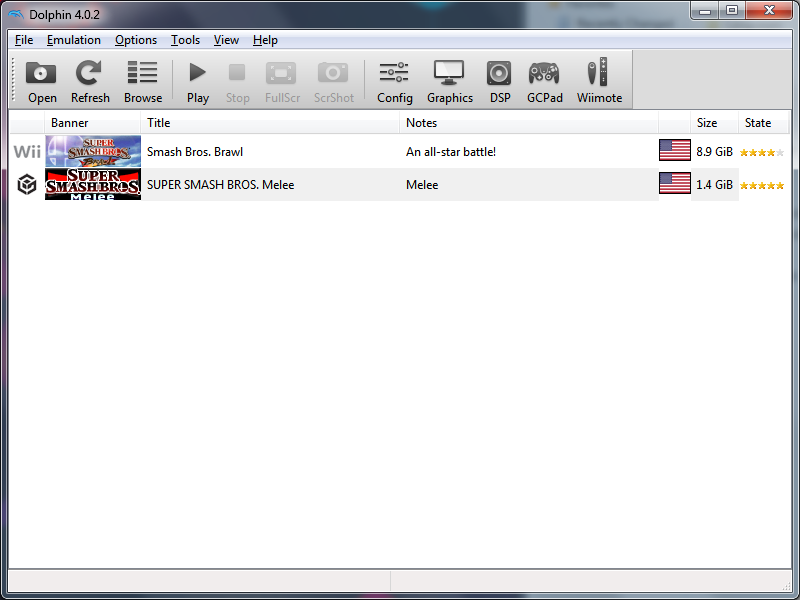Sort list by Title column header
800x600 pixels.
[x=270, y=123]
